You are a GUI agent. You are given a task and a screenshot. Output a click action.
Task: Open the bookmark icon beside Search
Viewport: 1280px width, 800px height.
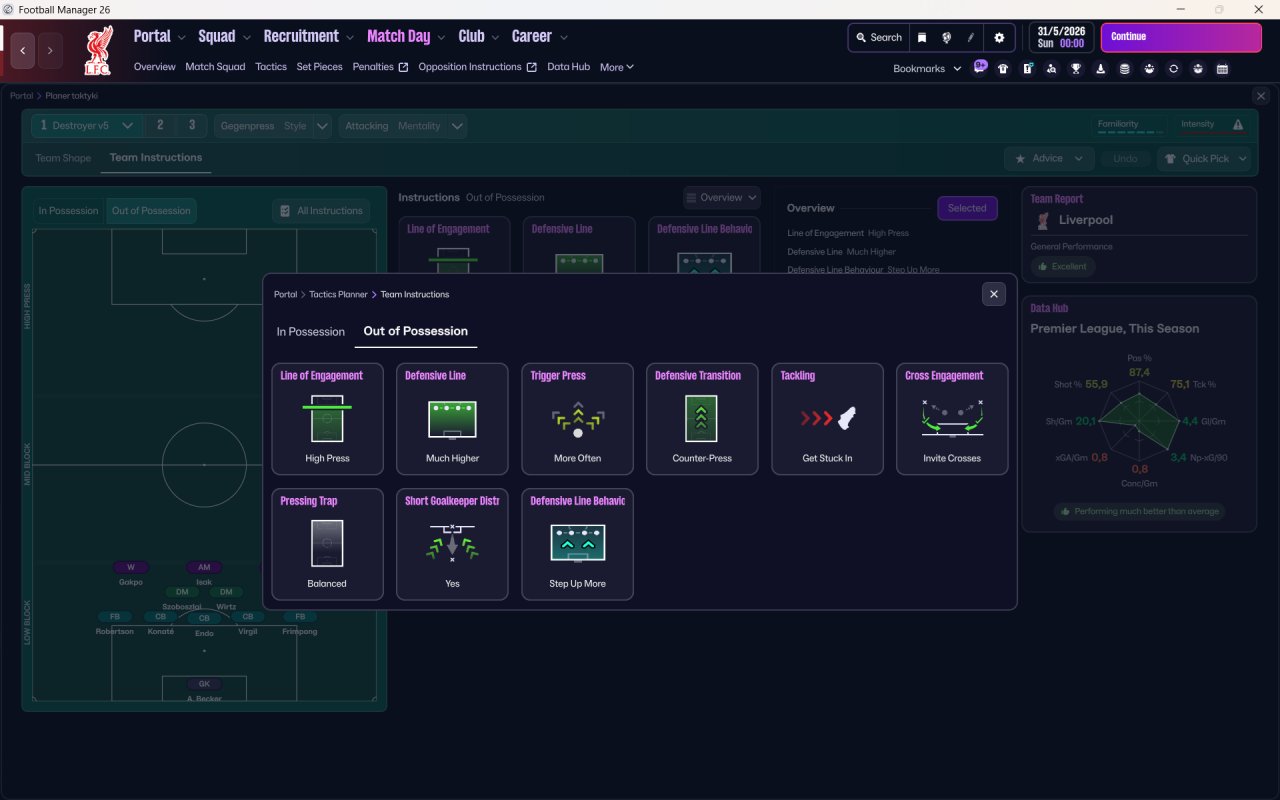click(x=922, y=37)
